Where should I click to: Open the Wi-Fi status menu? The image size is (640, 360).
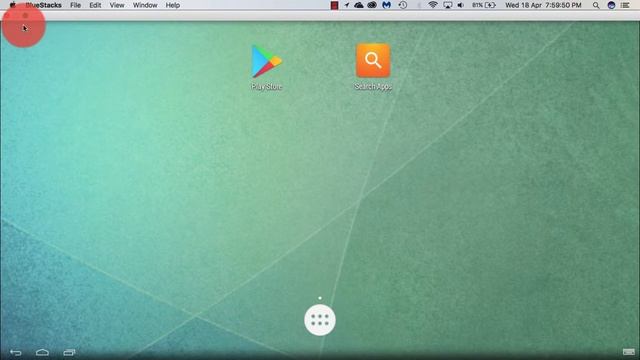tap(433, 5)
